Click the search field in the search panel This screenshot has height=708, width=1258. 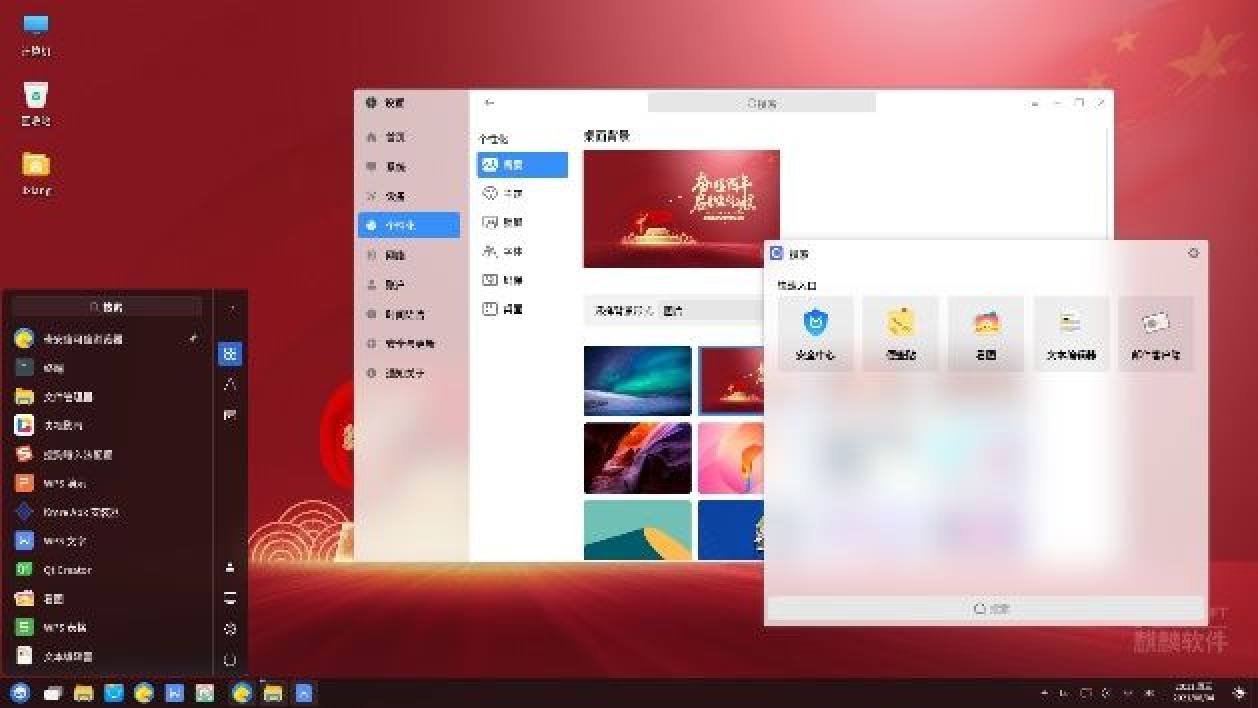click(985, 608)
